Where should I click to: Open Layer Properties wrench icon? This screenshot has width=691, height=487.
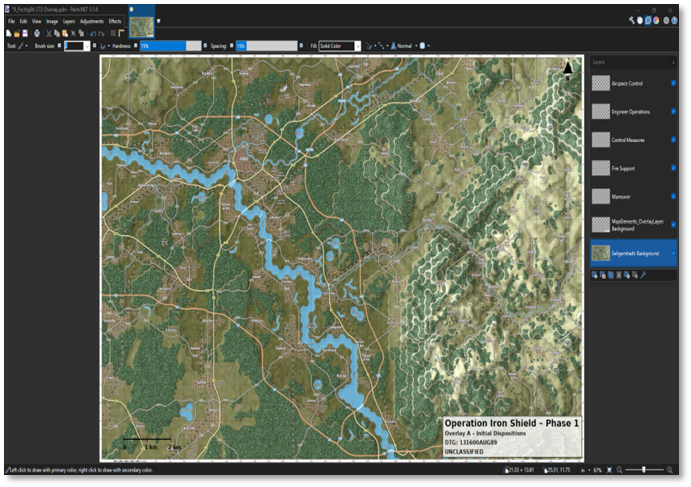coord(643,275)
